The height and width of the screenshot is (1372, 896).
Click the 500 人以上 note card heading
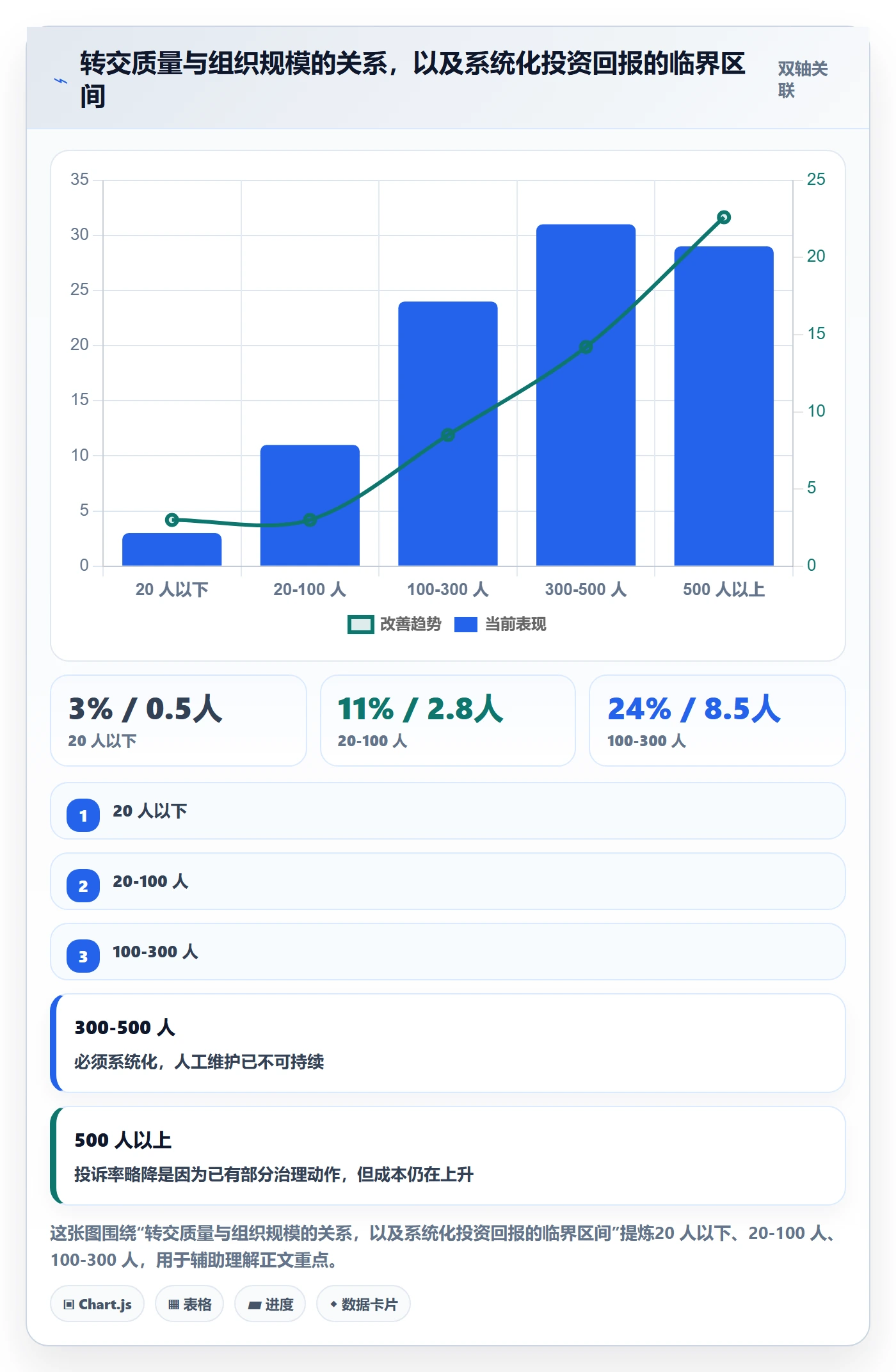pyautogui.click(x=123, y=1140)
